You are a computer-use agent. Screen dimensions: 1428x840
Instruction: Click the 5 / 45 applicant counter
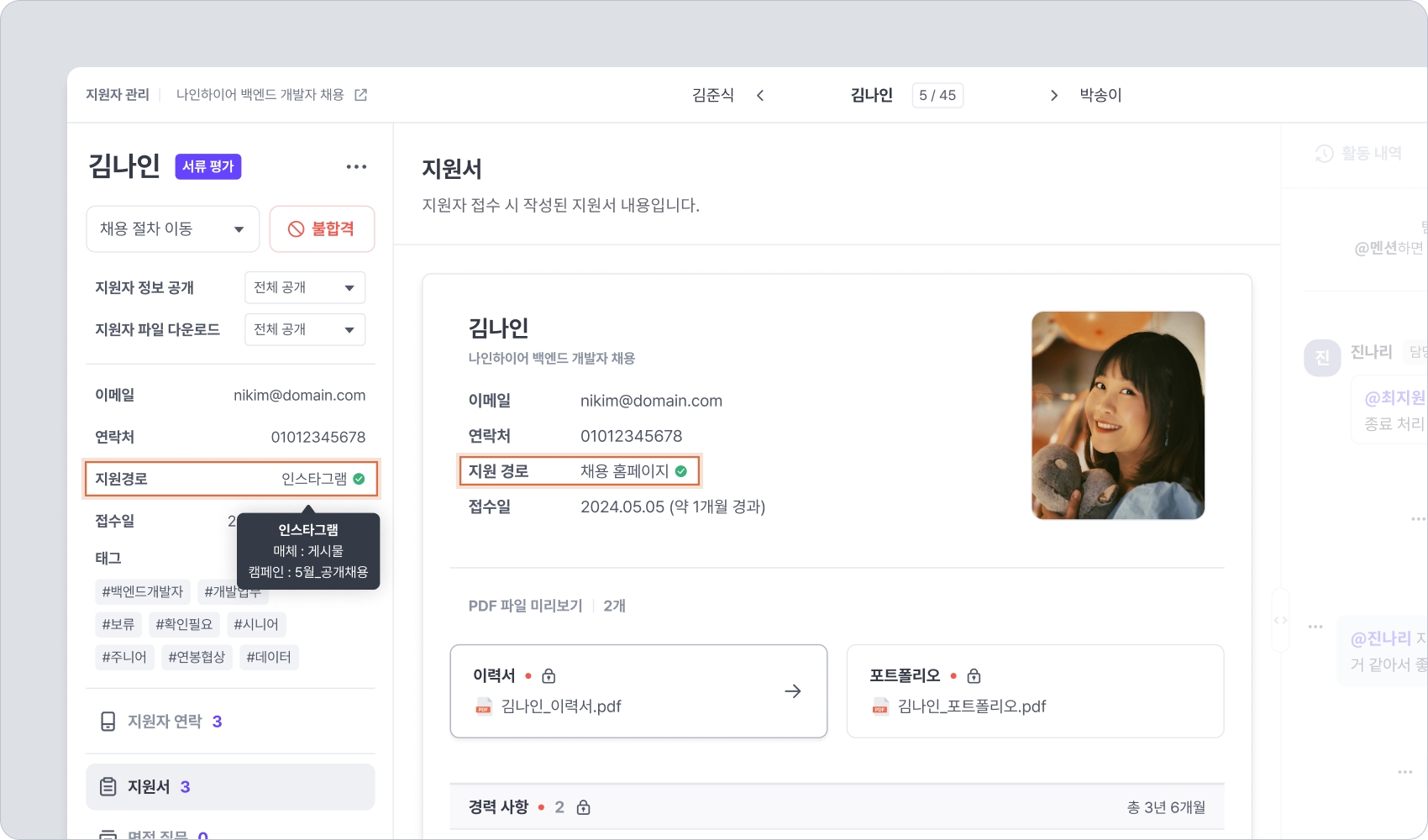coord(937,95)
